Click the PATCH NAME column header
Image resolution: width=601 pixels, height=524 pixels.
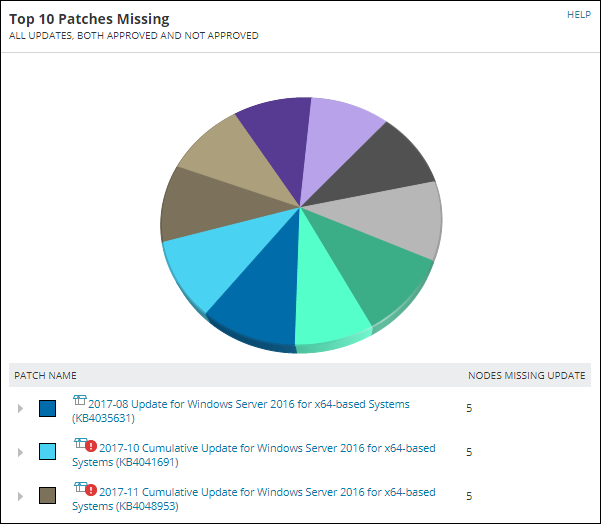click(x=45, y=375)
